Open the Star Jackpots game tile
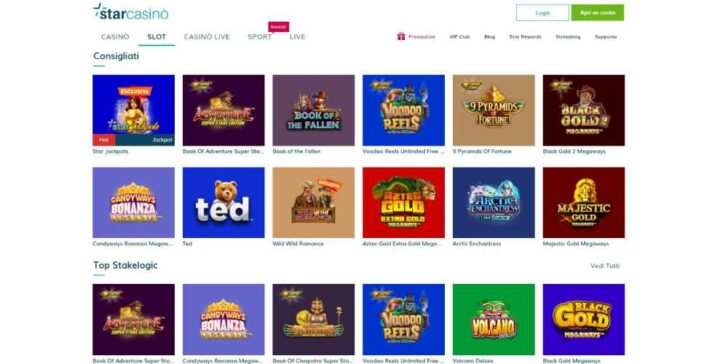The height and width of the screenshot is (364, 728). (x=134, y=110)
